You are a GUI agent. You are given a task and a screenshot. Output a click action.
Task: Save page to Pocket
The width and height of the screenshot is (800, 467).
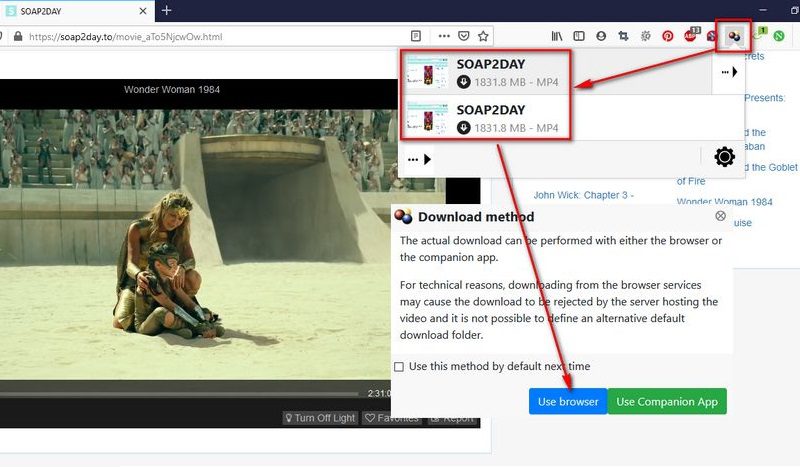(463, 36)
